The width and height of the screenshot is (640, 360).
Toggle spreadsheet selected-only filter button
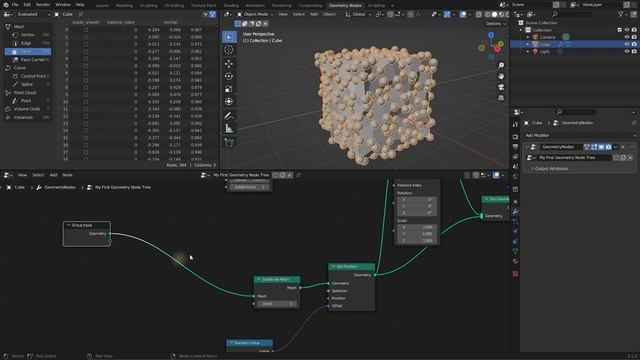click(x=205, y=14)
